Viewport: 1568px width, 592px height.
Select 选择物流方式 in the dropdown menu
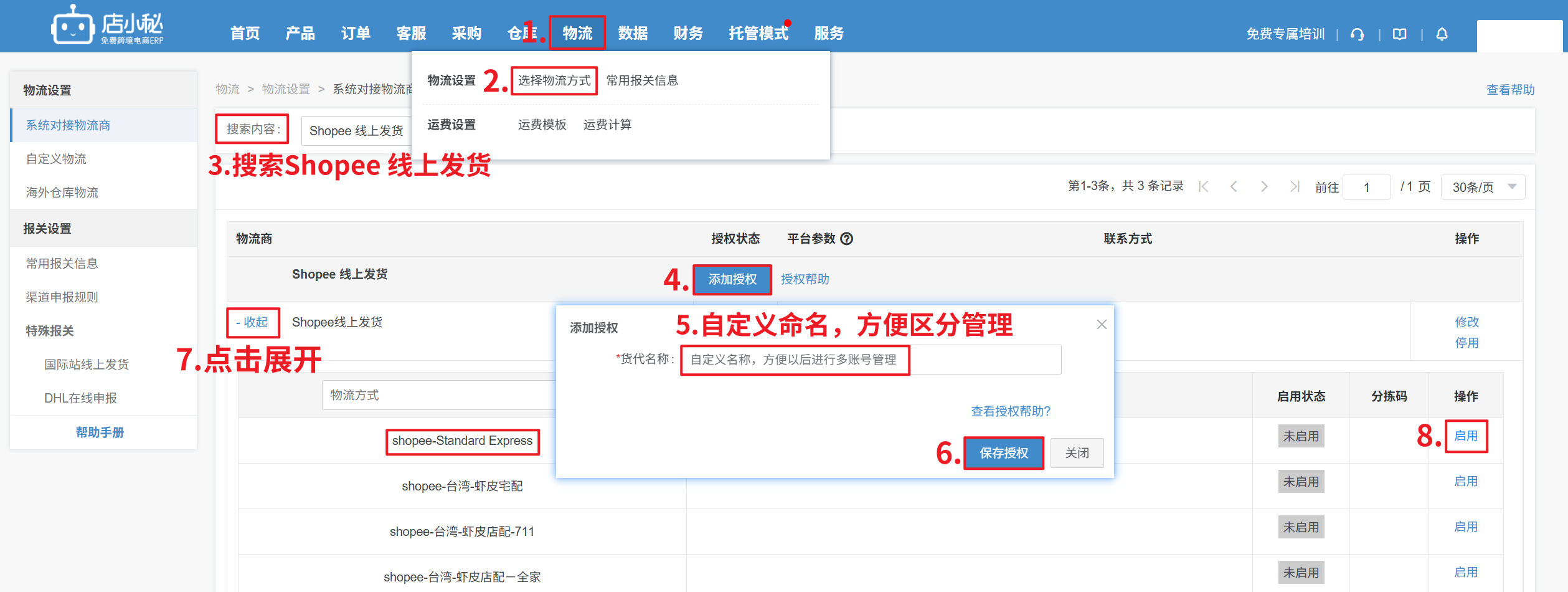point(554,80)
